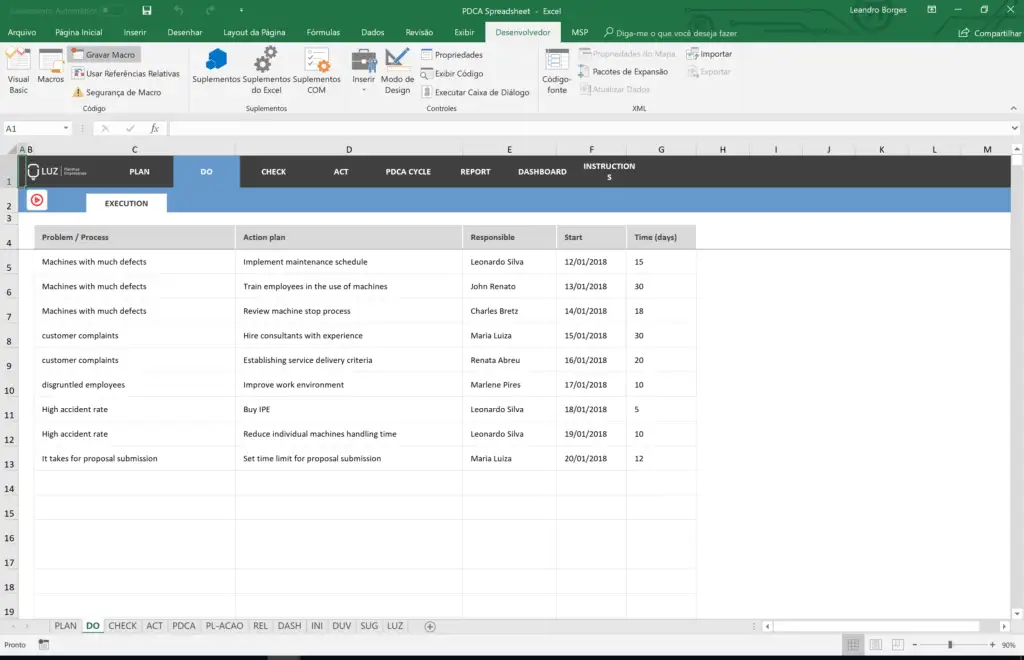
Task: Toggle Usar Referências Relativas
Action: 125,73
